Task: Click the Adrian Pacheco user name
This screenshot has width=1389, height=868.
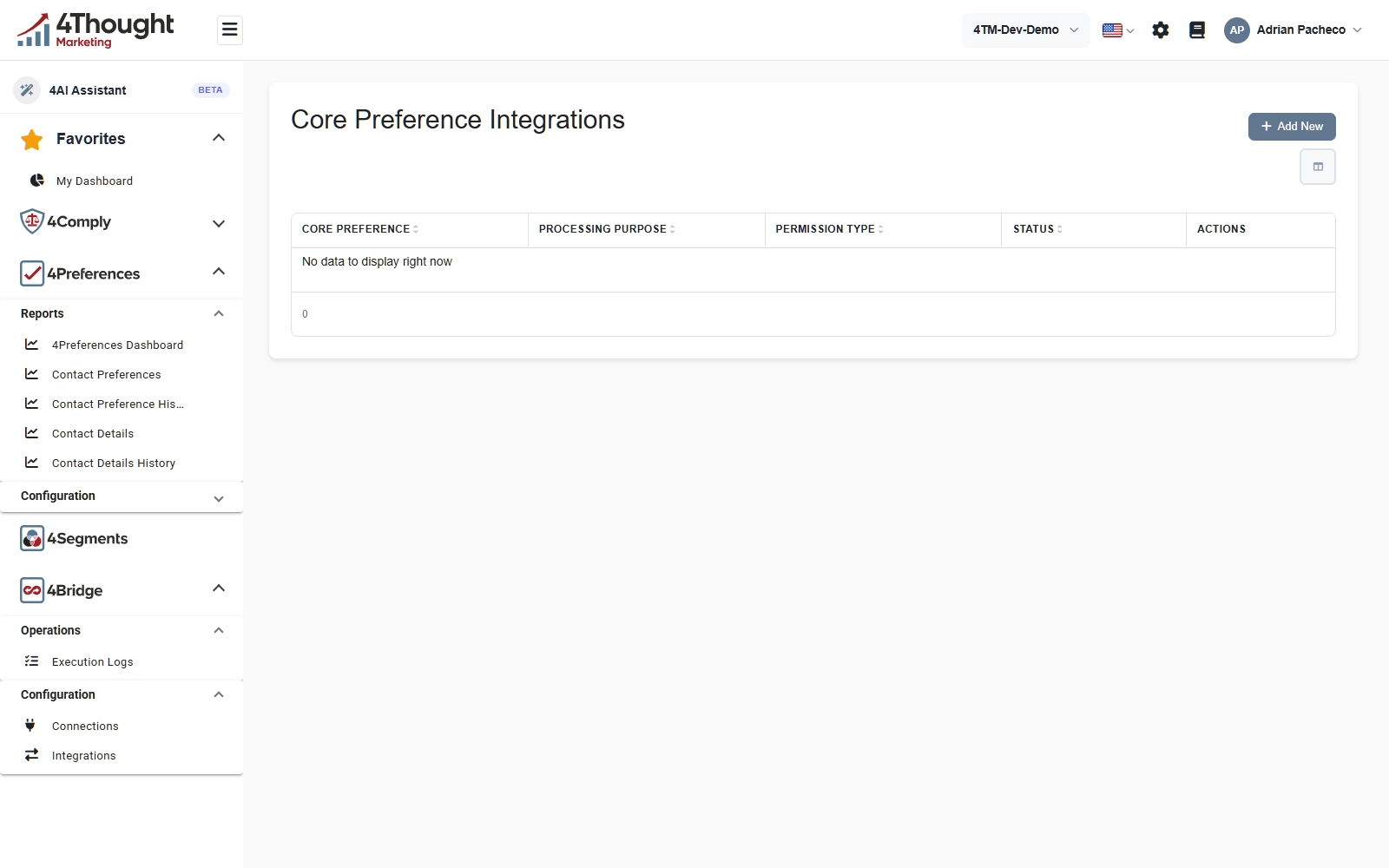Action: pos(1301,30)
